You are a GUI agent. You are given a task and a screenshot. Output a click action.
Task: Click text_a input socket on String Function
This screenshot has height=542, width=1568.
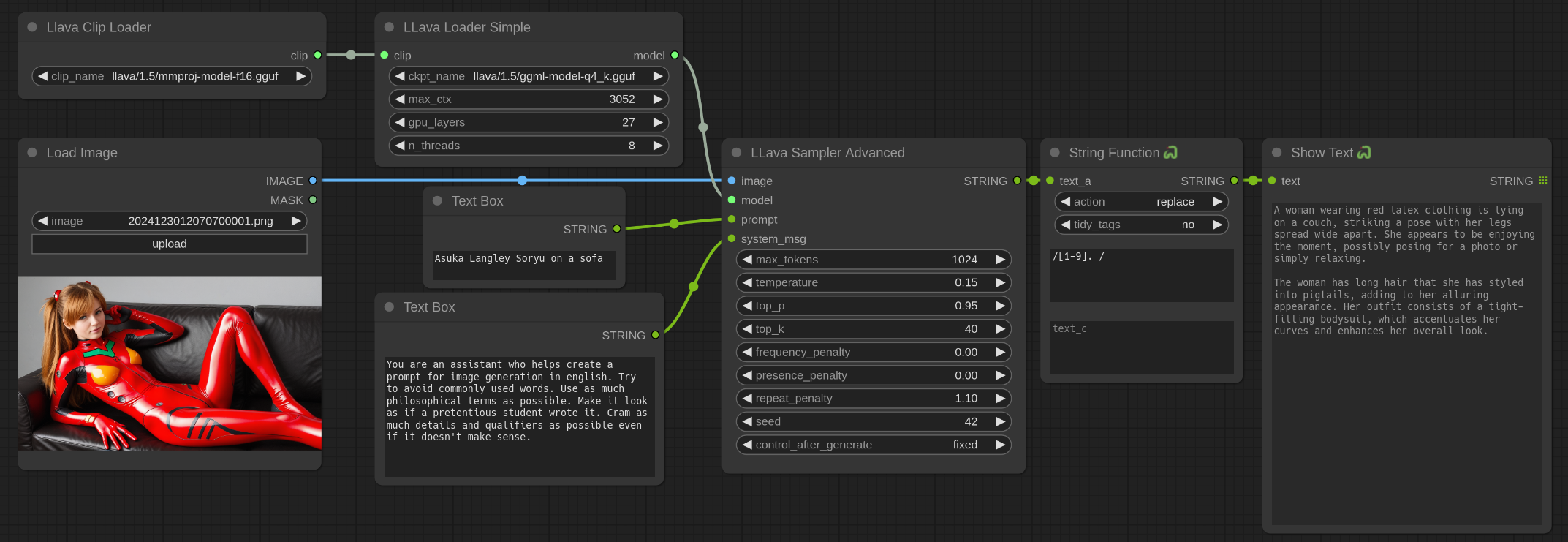pos(1050,181)
